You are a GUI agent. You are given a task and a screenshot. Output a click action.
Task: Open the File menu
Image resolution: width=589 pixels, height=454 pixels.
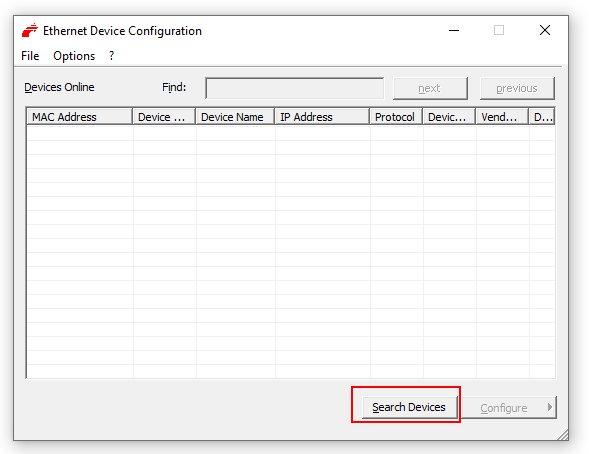(30, 56)
